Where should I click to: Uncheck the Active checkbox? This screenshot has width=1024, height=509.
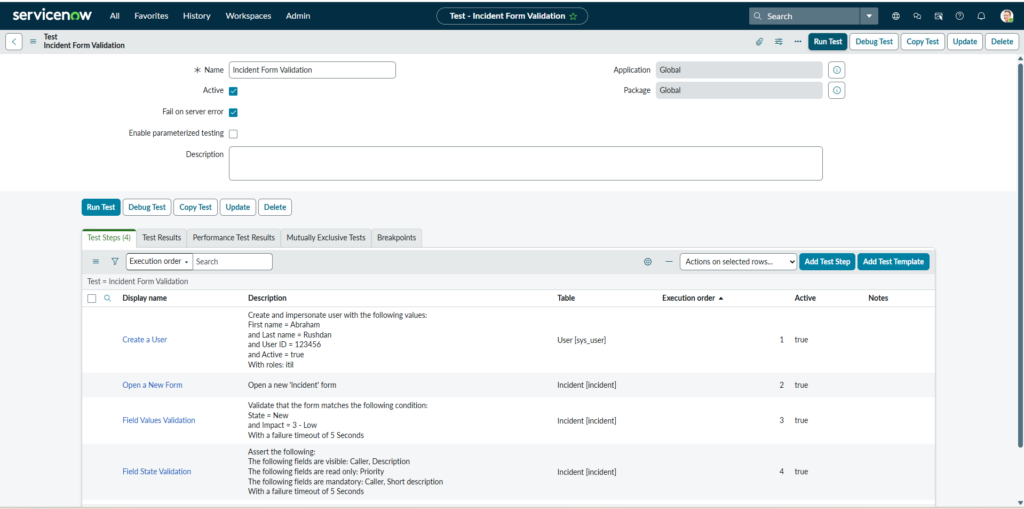[233, 91]
